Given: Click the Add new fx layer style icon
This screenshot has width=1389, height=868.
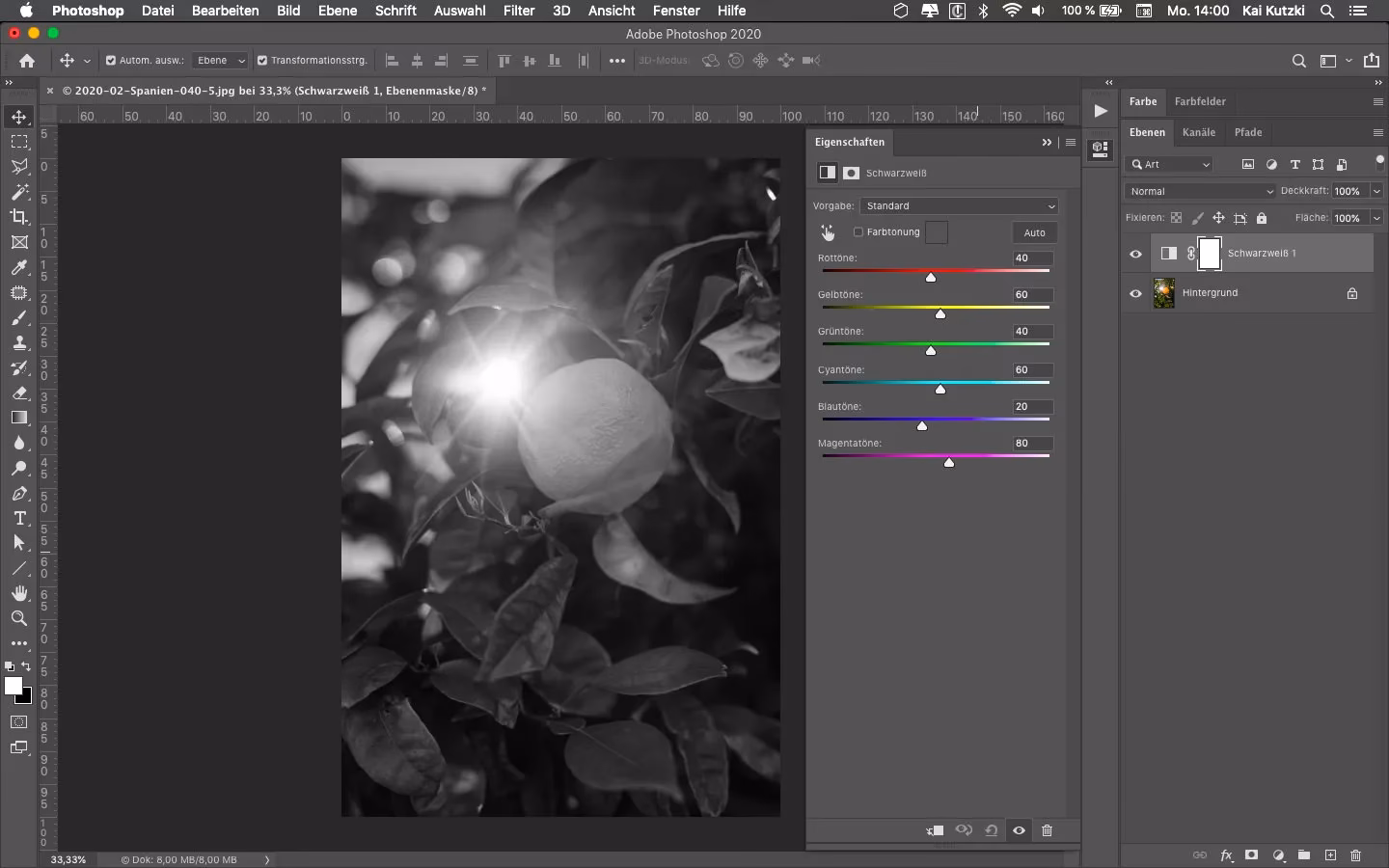Looking at the screenshot, I should point(1226,855).
